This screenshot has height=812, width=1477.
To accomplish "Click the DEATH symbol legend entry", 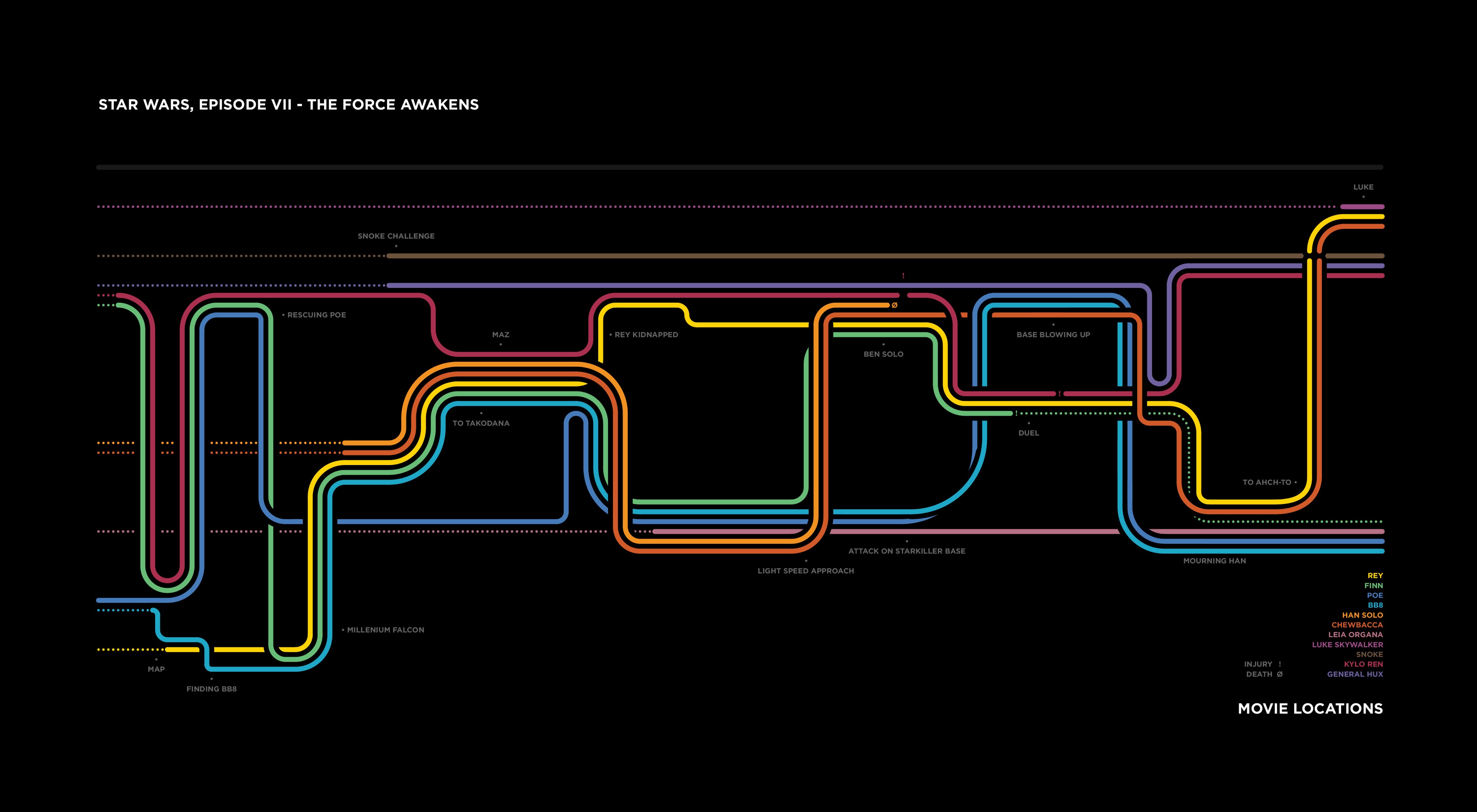I will click(x=1264, y=675).
